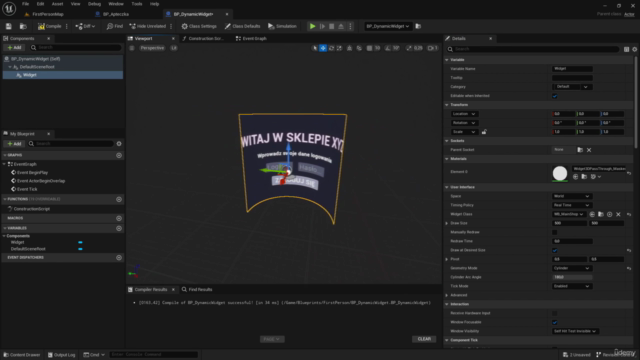Activate the translate move tool in viewport
Screen dimensions: 640x360
point(323,48)
